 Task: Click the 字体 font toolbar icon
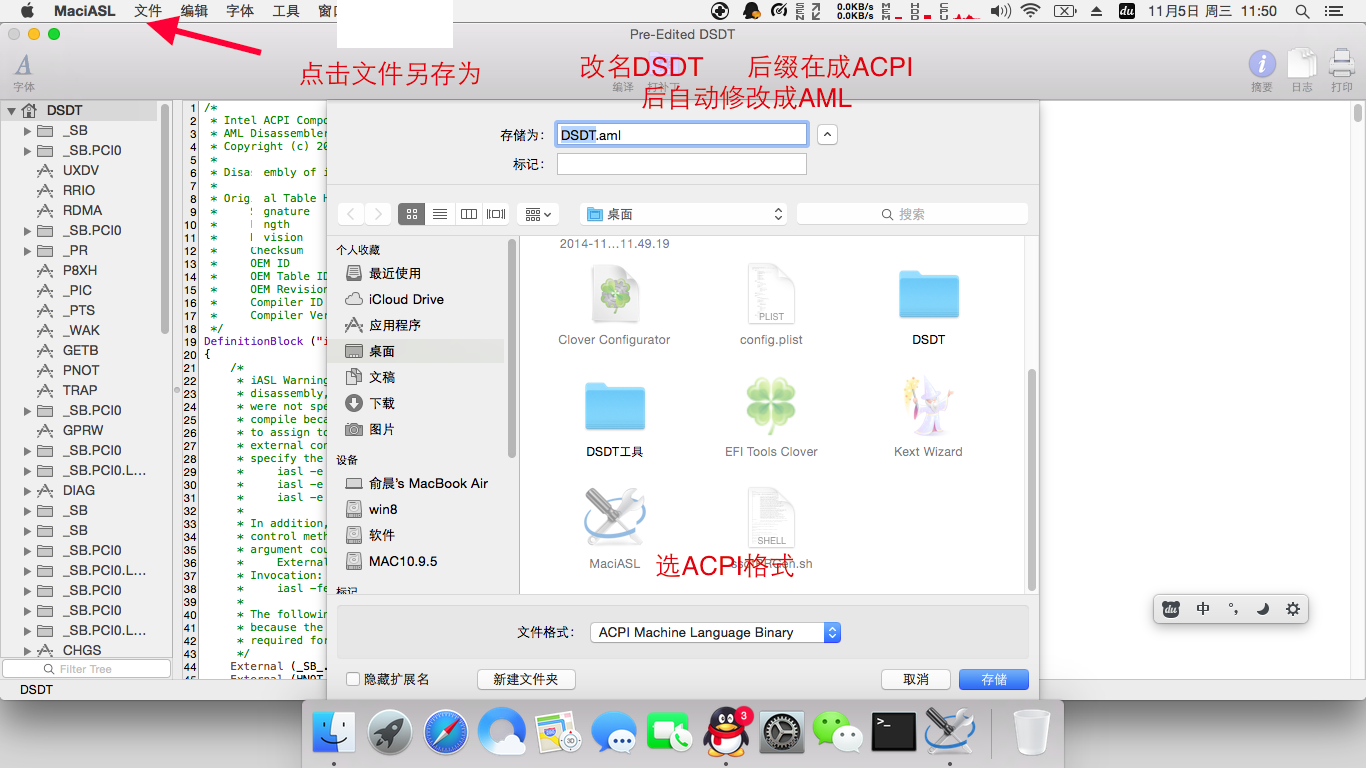pyautogui.click(x=24, y=72)
